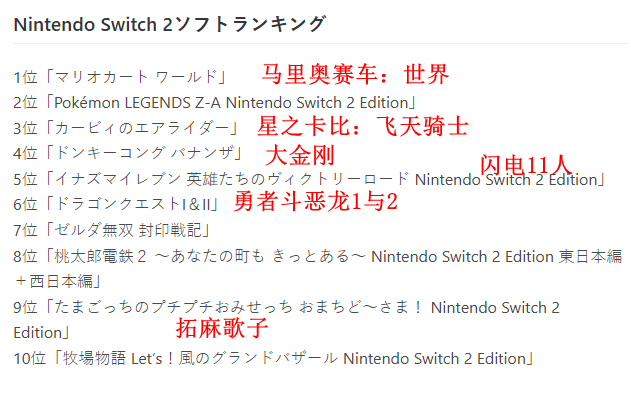The width and height of the screenshot is (631, 393).
Task: Select rank 5 Inazuma Eleven Victory Road entry
Action: (310, 179)
